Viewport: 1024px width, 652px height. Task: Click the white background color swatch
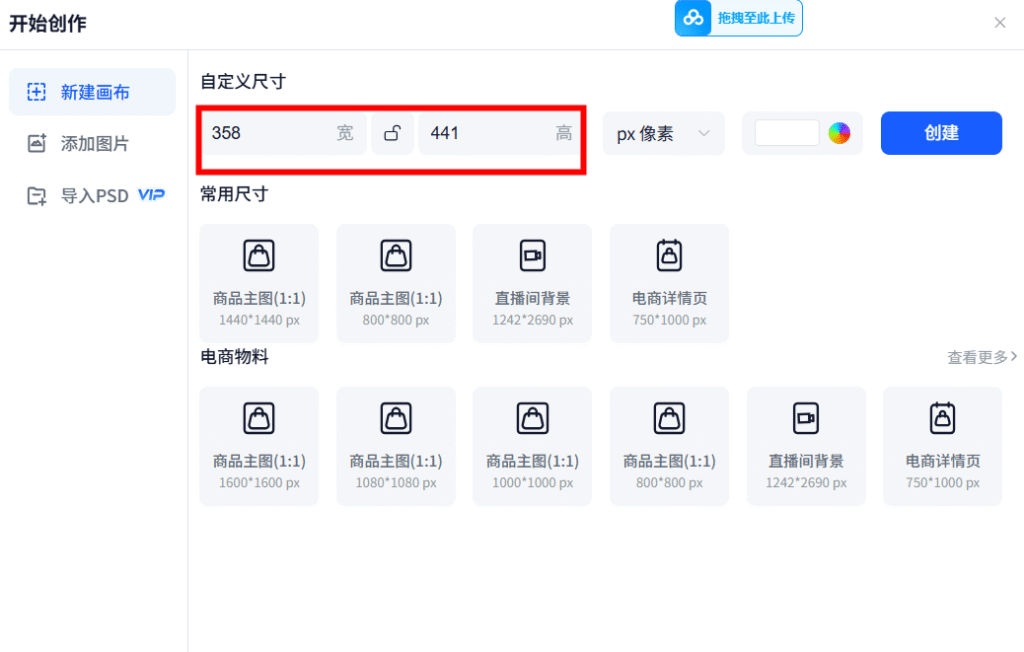787,133
